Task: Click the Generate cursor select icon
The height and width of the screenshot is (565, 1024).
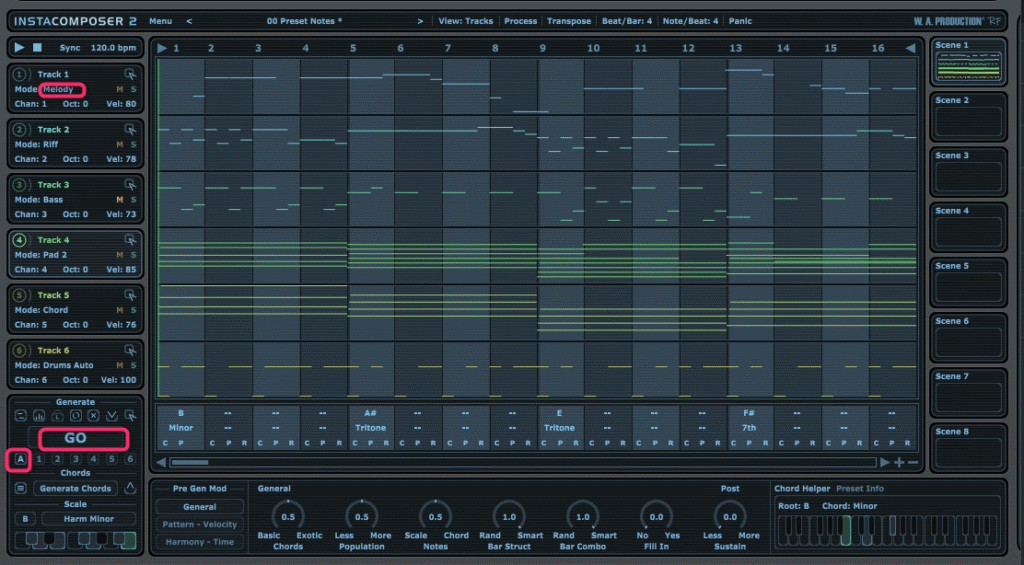Action: (x=130, y=415)
